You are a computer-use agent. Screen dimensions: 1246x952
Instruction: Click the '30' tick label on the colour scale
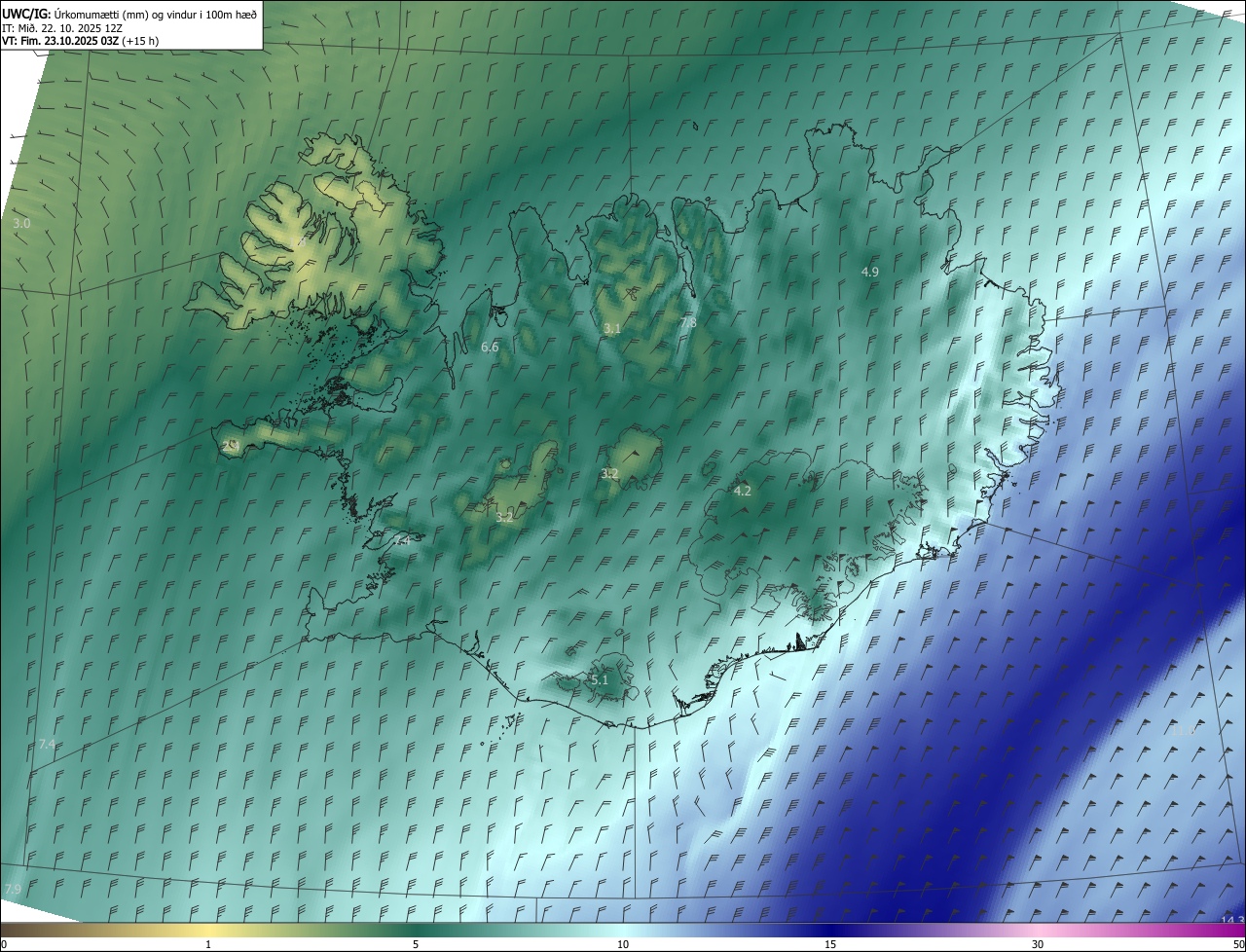[x=1038, y=944]
